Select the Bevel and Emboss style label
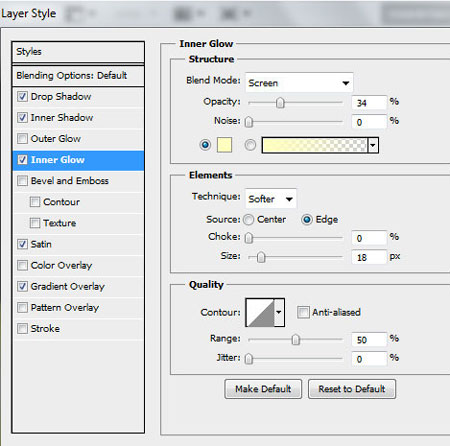Viewport: 450px width, 446px height. click(x=70, y=181)
